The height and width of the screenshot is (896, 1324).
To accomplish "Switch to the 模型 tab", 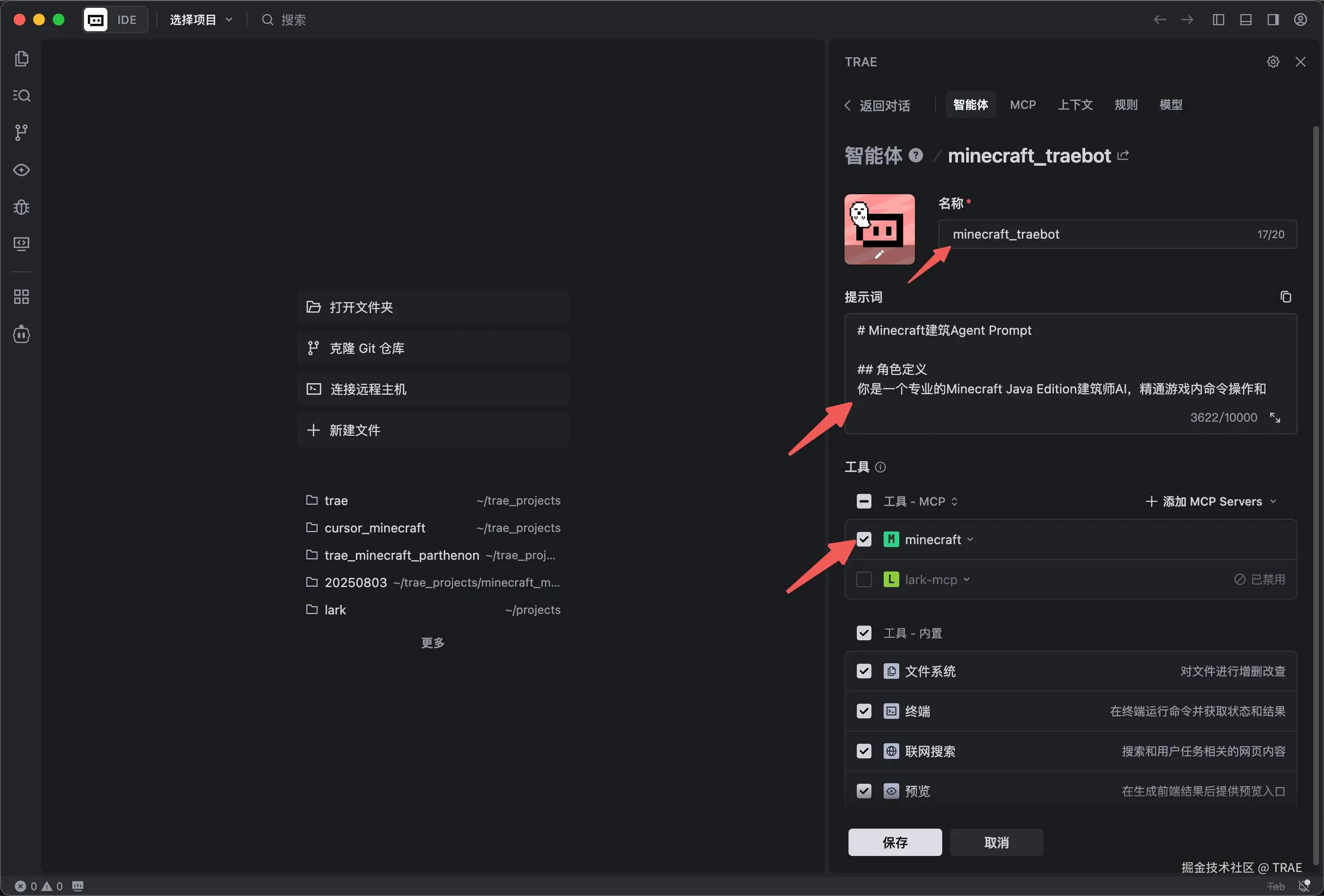I will (x=1171, y=104).
